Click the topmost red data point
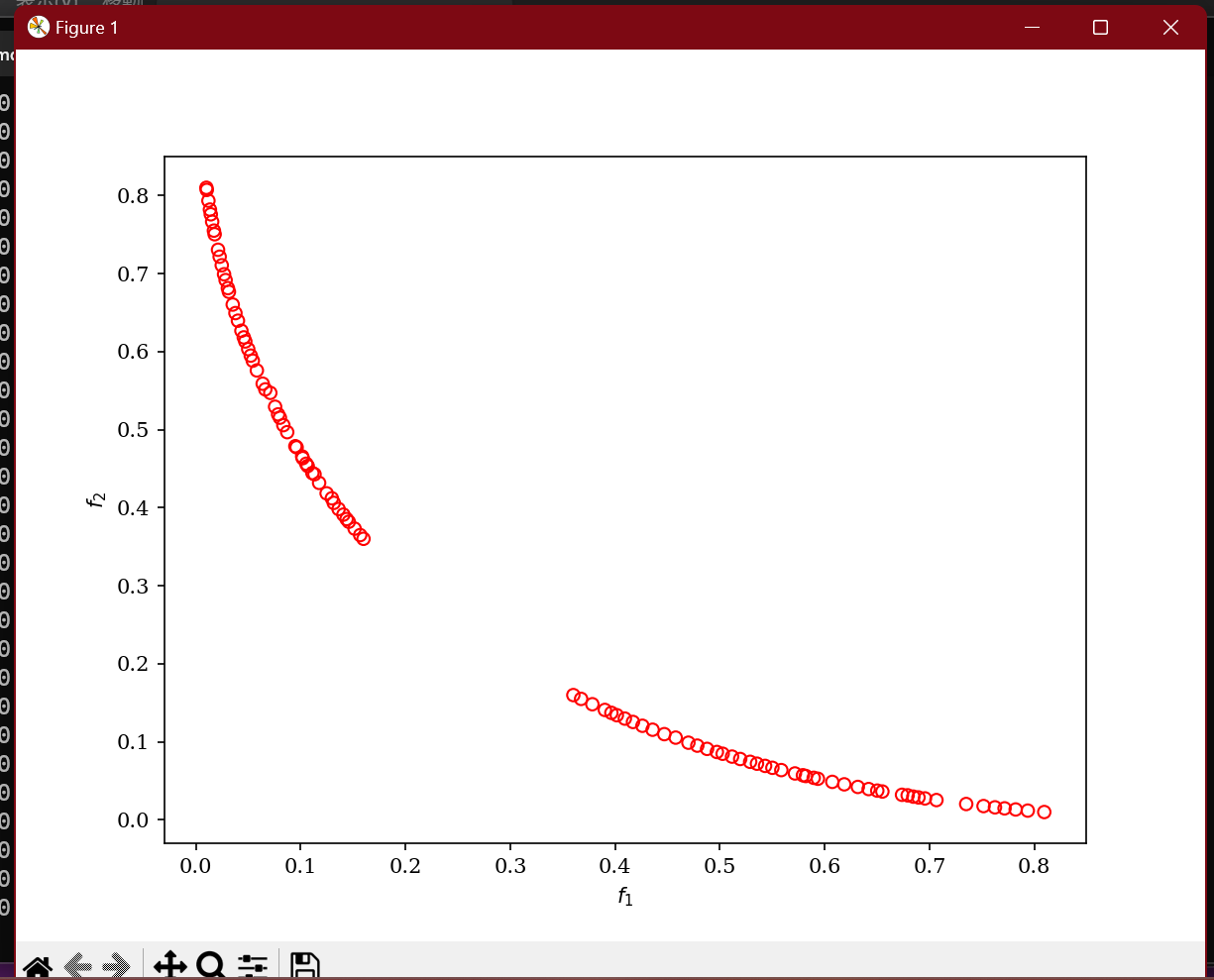Screen dimensions: 1214x980 (206, 188)
